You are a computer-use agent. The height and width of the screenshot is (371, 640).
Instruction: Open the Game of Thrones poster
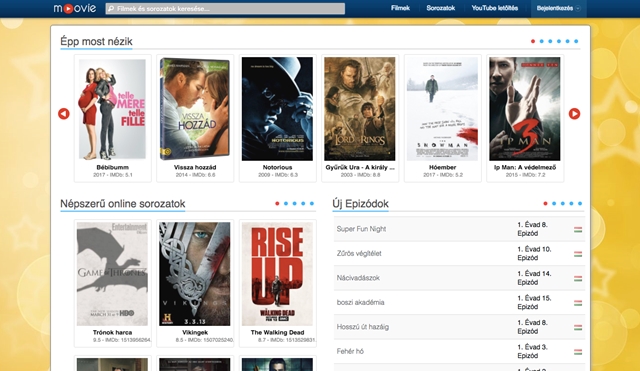click(x=112, y=274)
